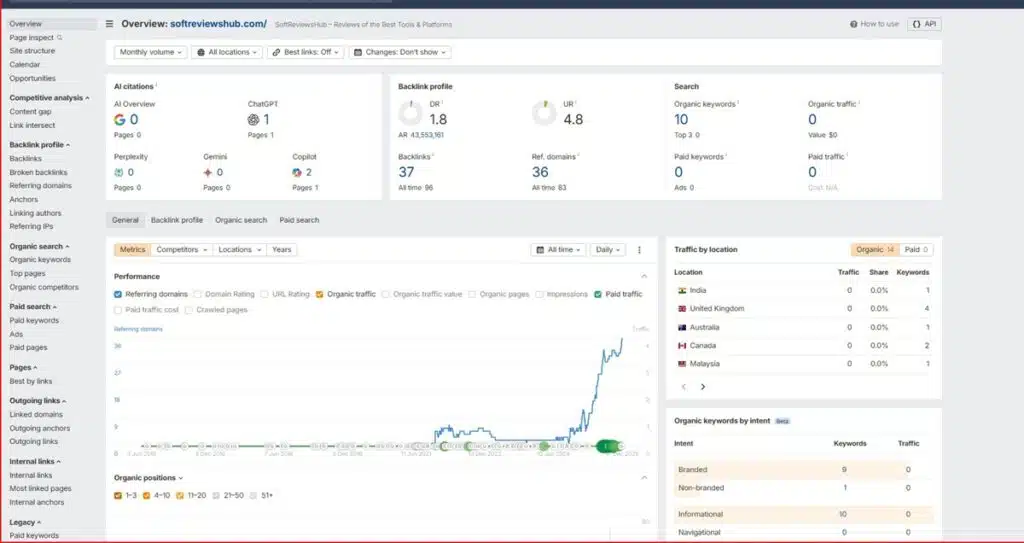Click the Gemini logo icon
The image size is (1024, 543).
point(208,173)
